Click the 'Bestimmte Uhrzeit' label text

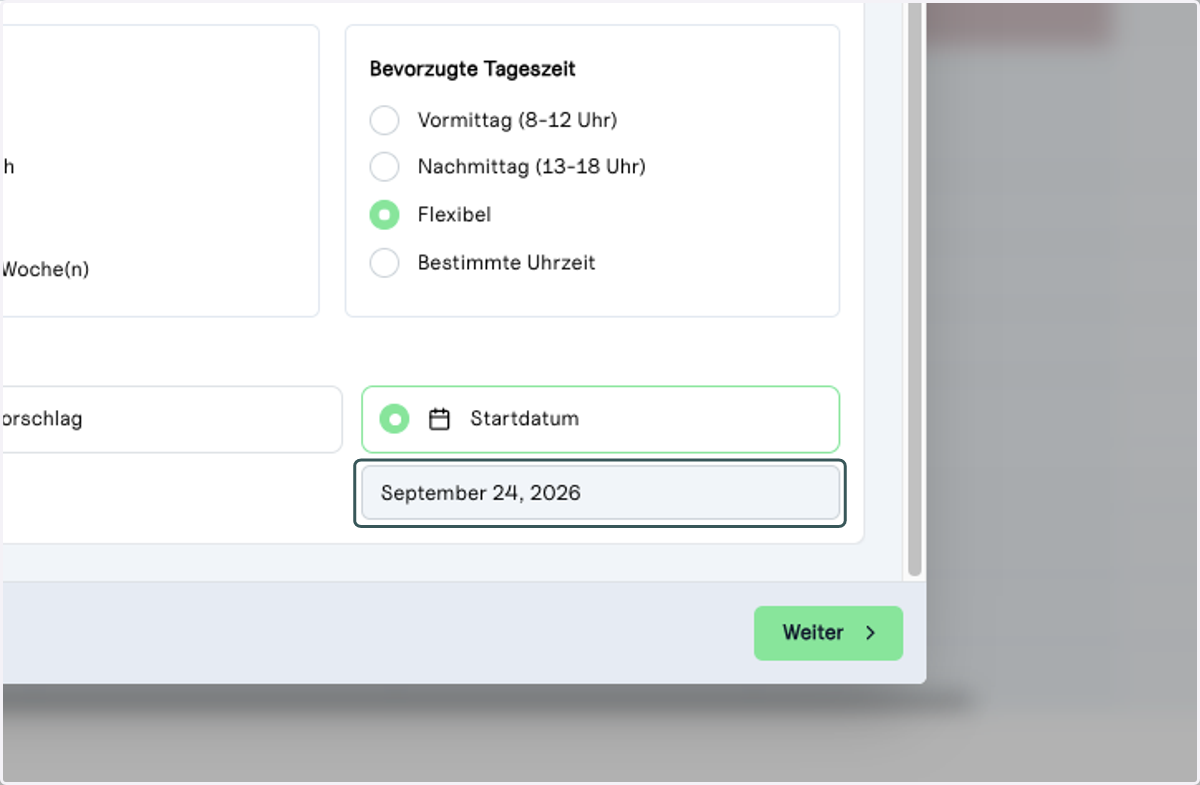(x=506, y=263)
